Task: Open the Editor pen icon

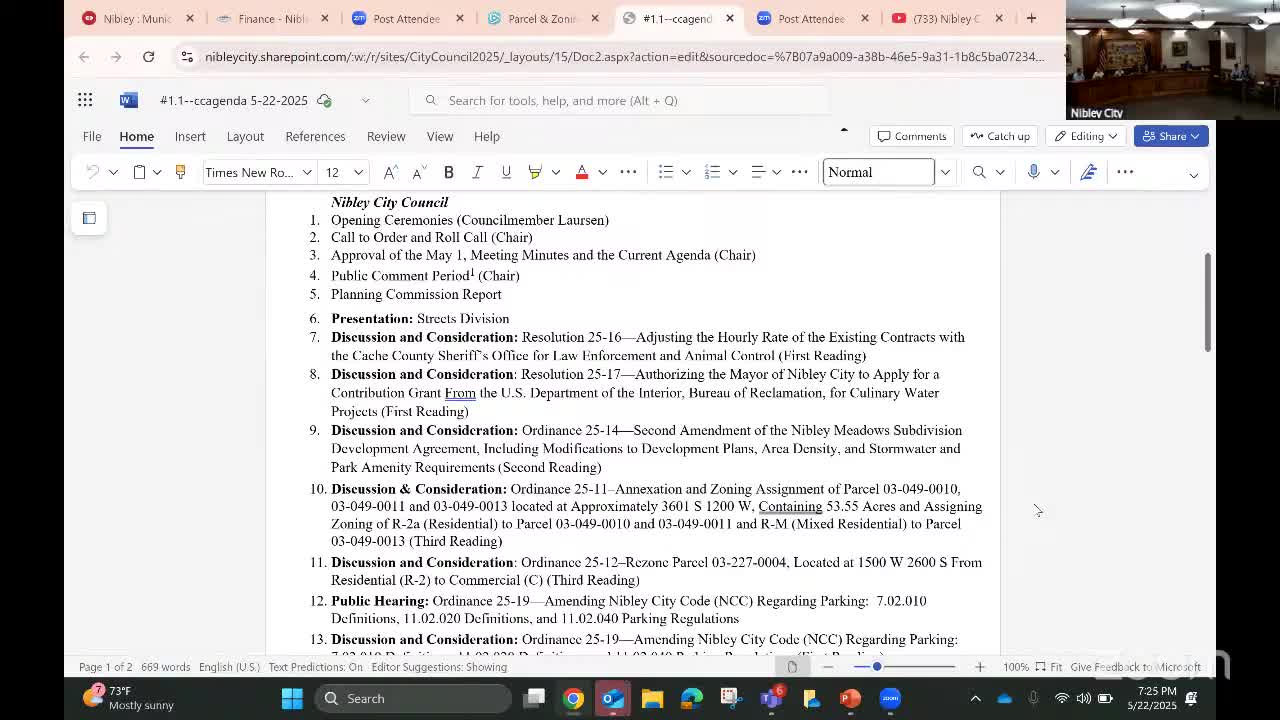Action: (1089, 172)
